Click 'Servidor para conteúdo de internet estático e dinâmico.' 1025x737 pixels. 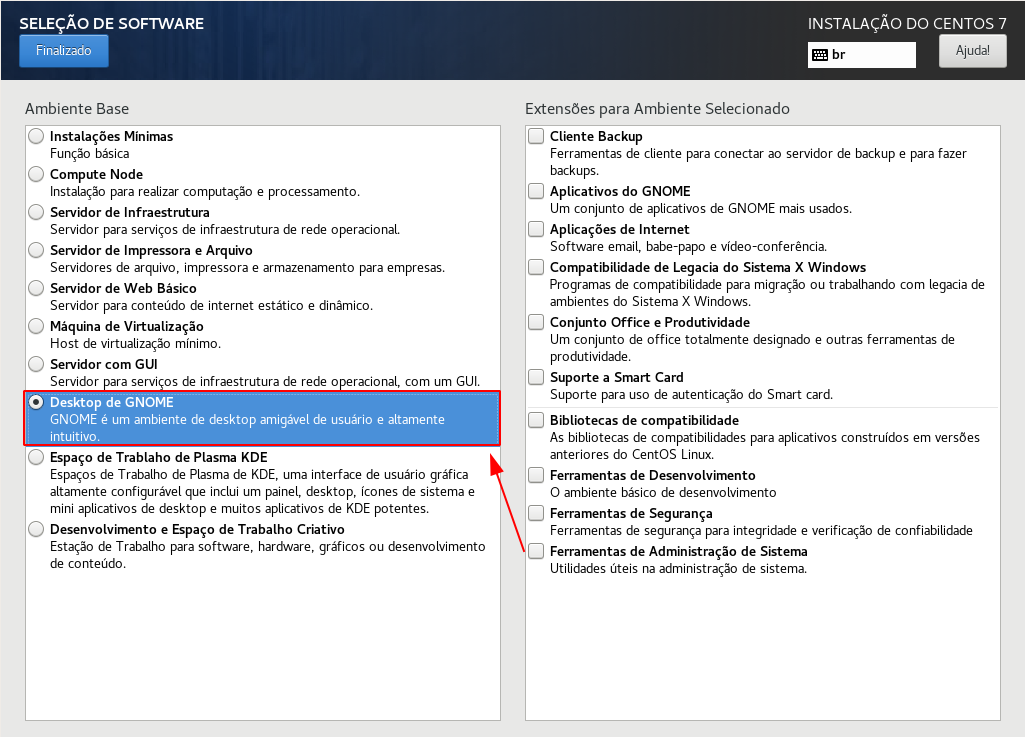click(x=211, y=305)
